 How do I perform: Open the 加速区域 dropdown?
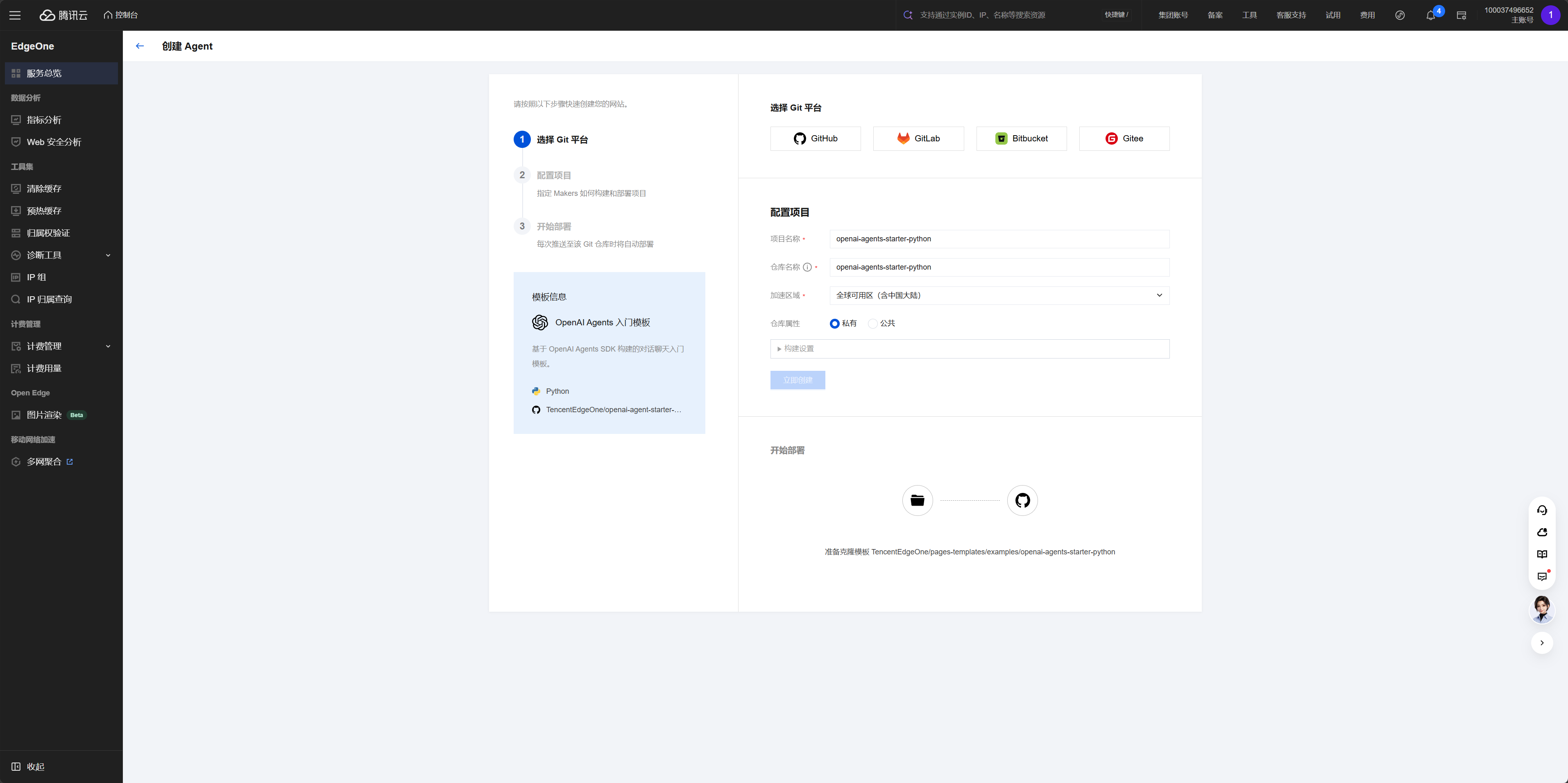999,295
